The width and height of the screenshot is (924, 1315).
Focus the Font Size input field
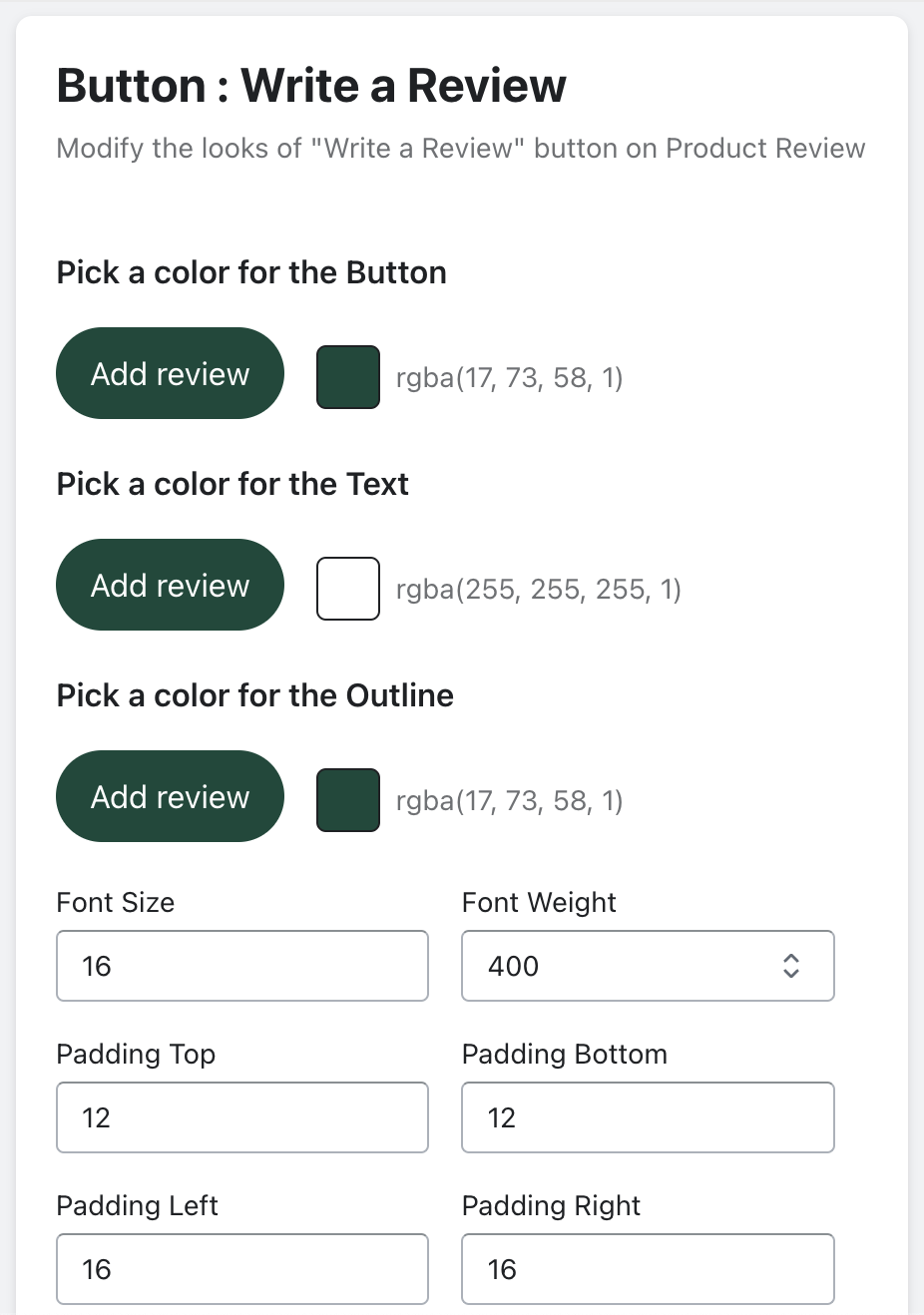point(242,966)
